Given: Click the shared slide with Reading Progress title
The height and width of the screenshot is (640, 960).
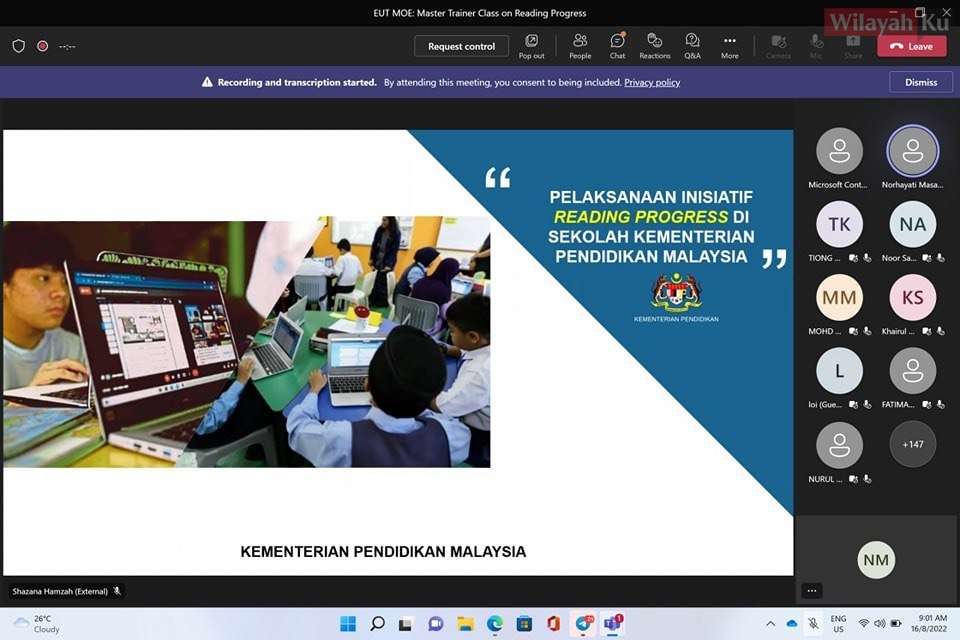Looking at the screenshot, I should (x=398, y=352).
